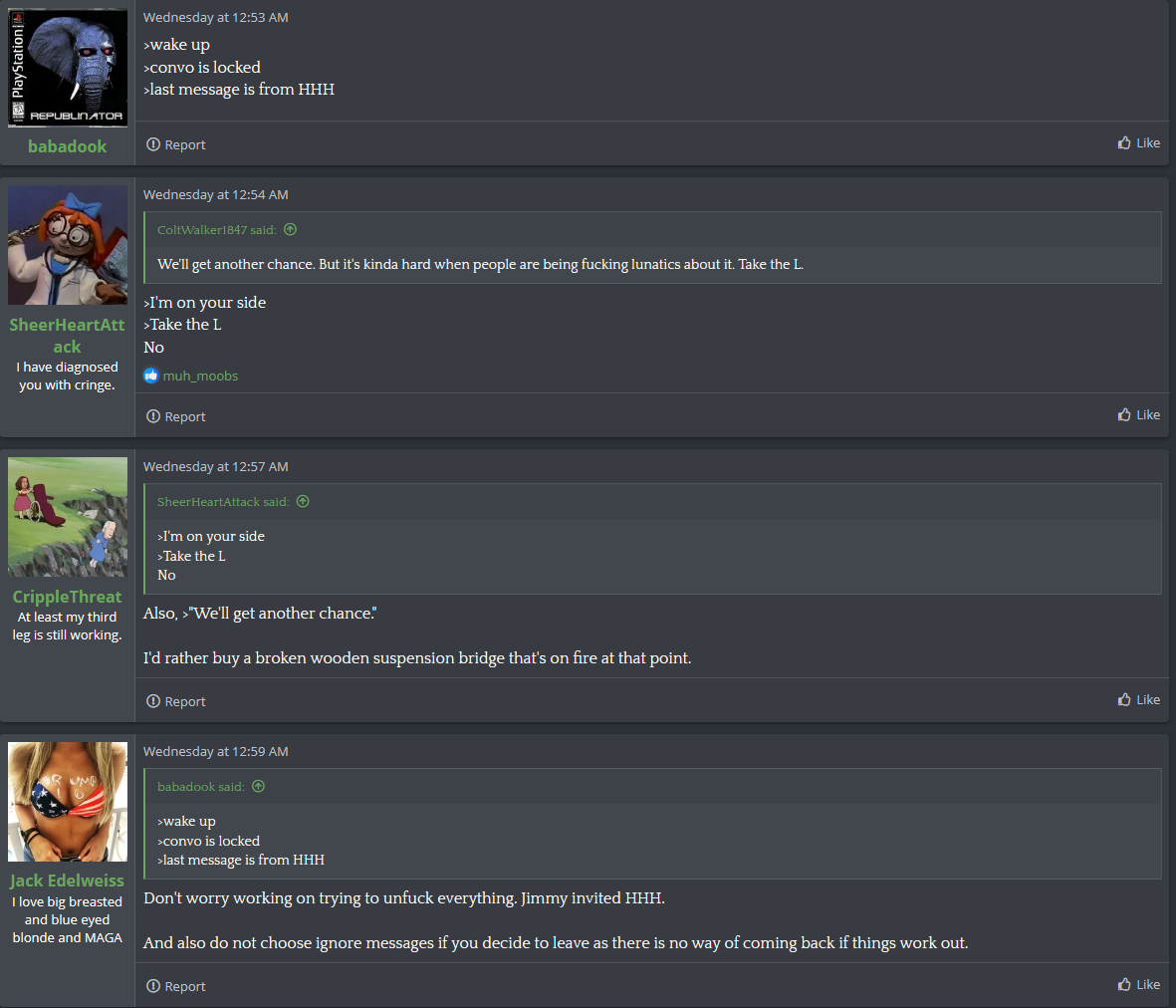Open CrippleThreat's profile via username

68,597
